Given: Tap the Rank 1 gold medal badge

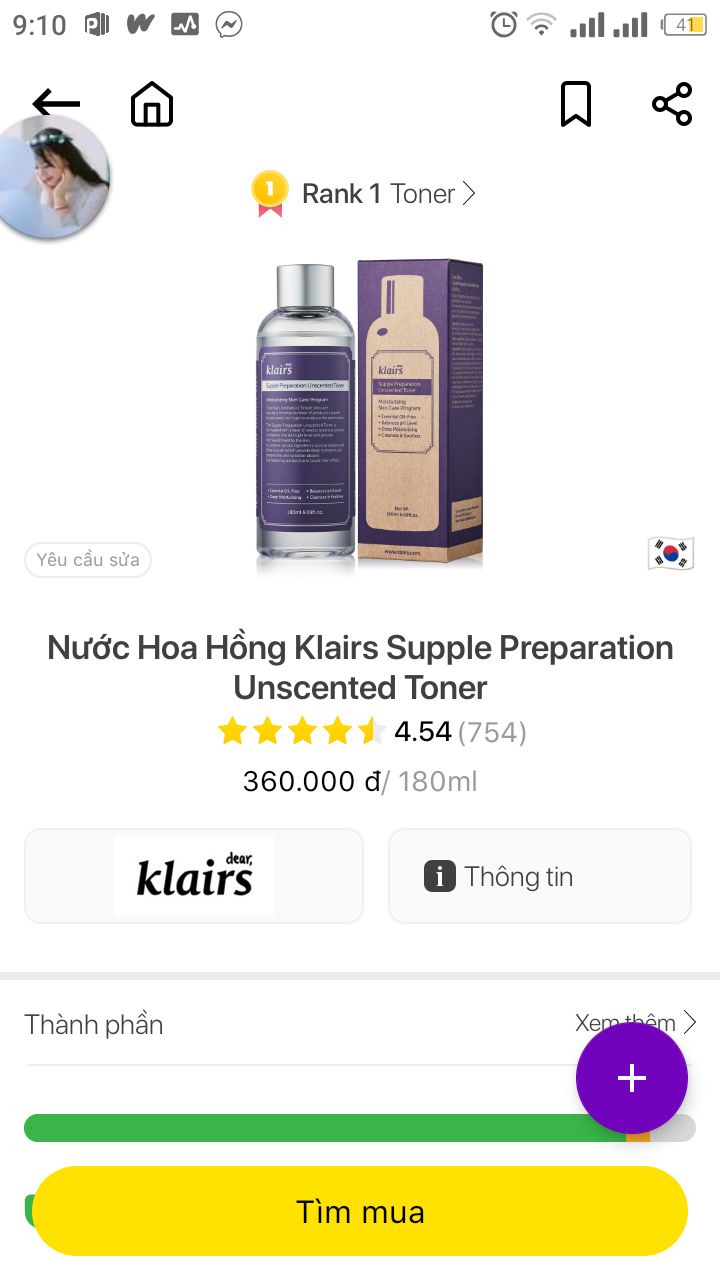Looking at the screenshot, I should pos(269,194).
